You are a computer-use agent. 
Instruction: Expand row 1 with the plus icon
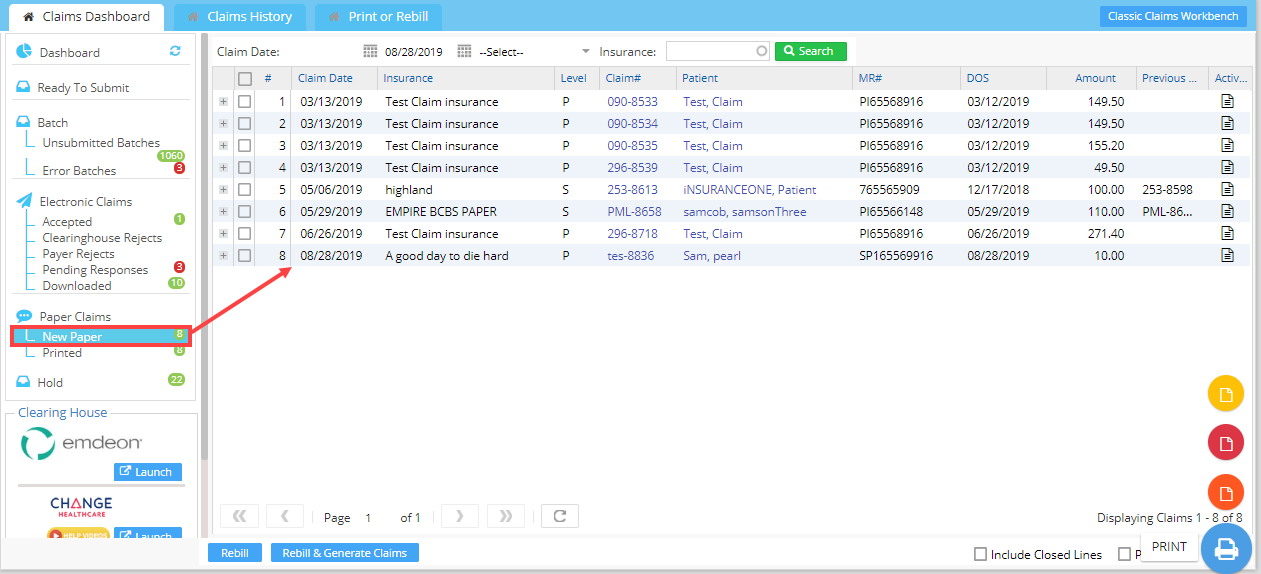(x=224, y=102)
